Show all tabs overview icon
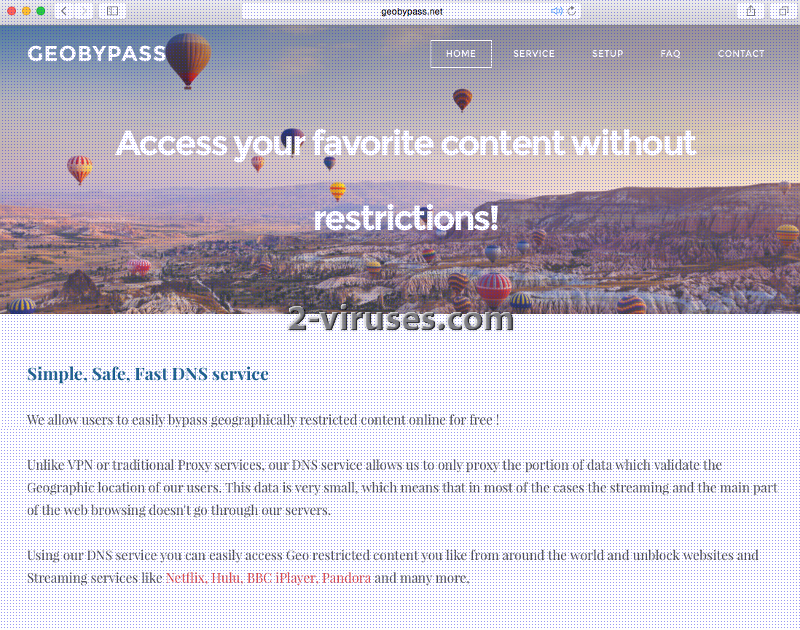This screenshot has height=630, width=800. click(784, 11)
